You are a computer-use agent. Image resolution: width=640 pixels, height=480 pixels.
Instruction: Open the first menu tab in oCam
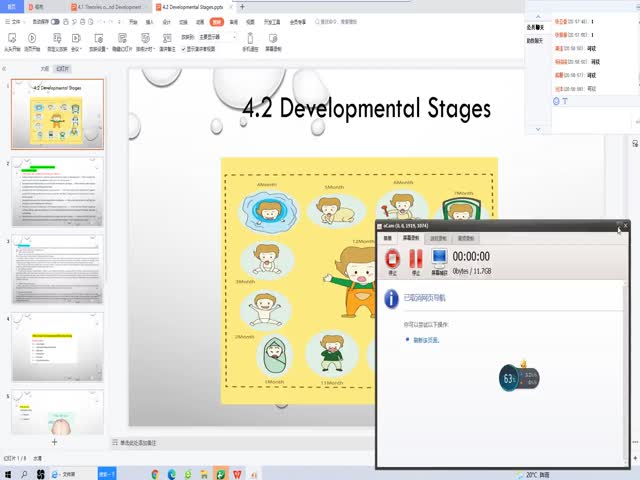(x=388, y=238)
